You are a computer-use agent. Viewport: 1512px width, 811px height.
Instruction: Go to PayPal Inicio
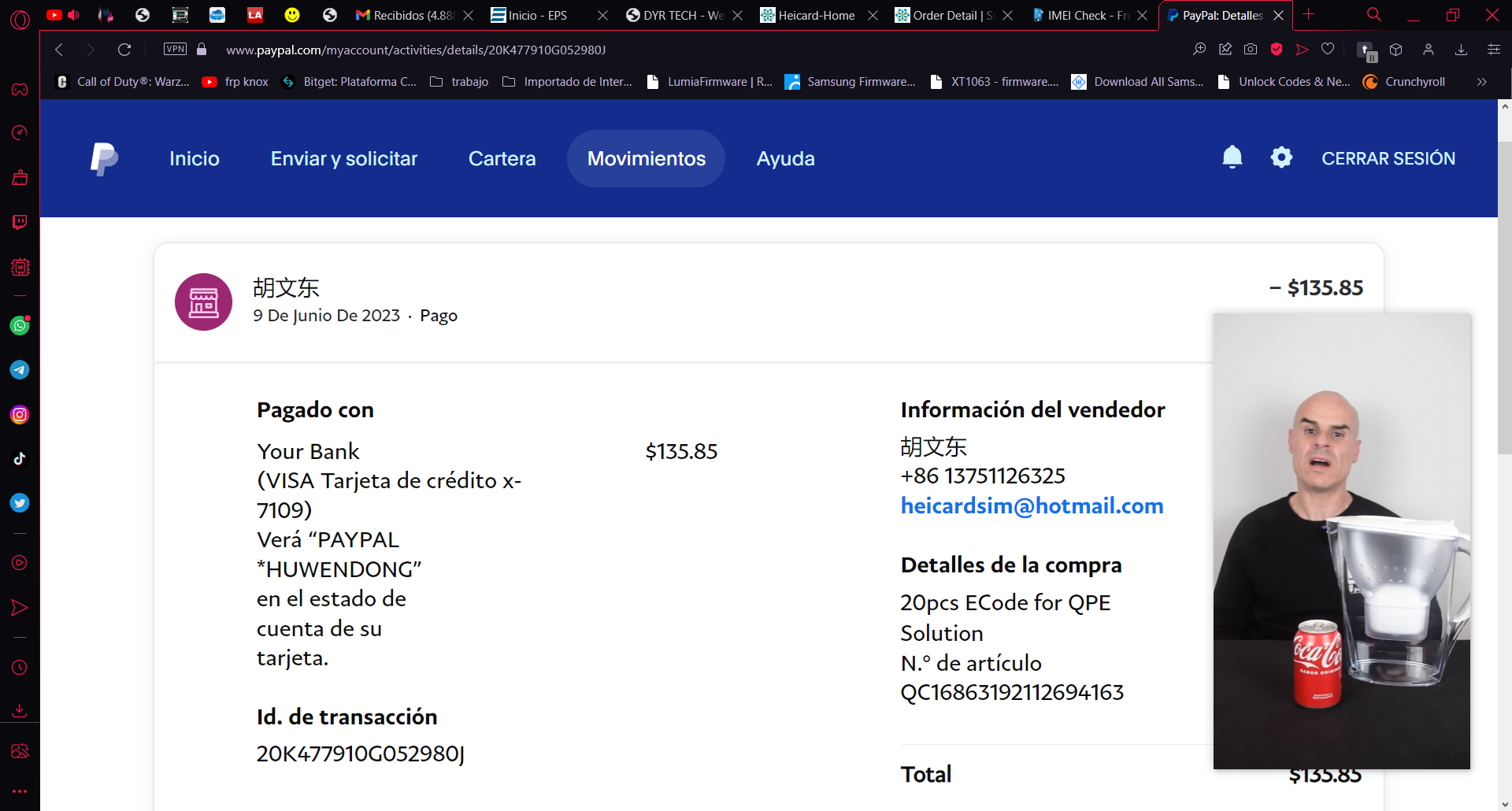click(195, 158)
